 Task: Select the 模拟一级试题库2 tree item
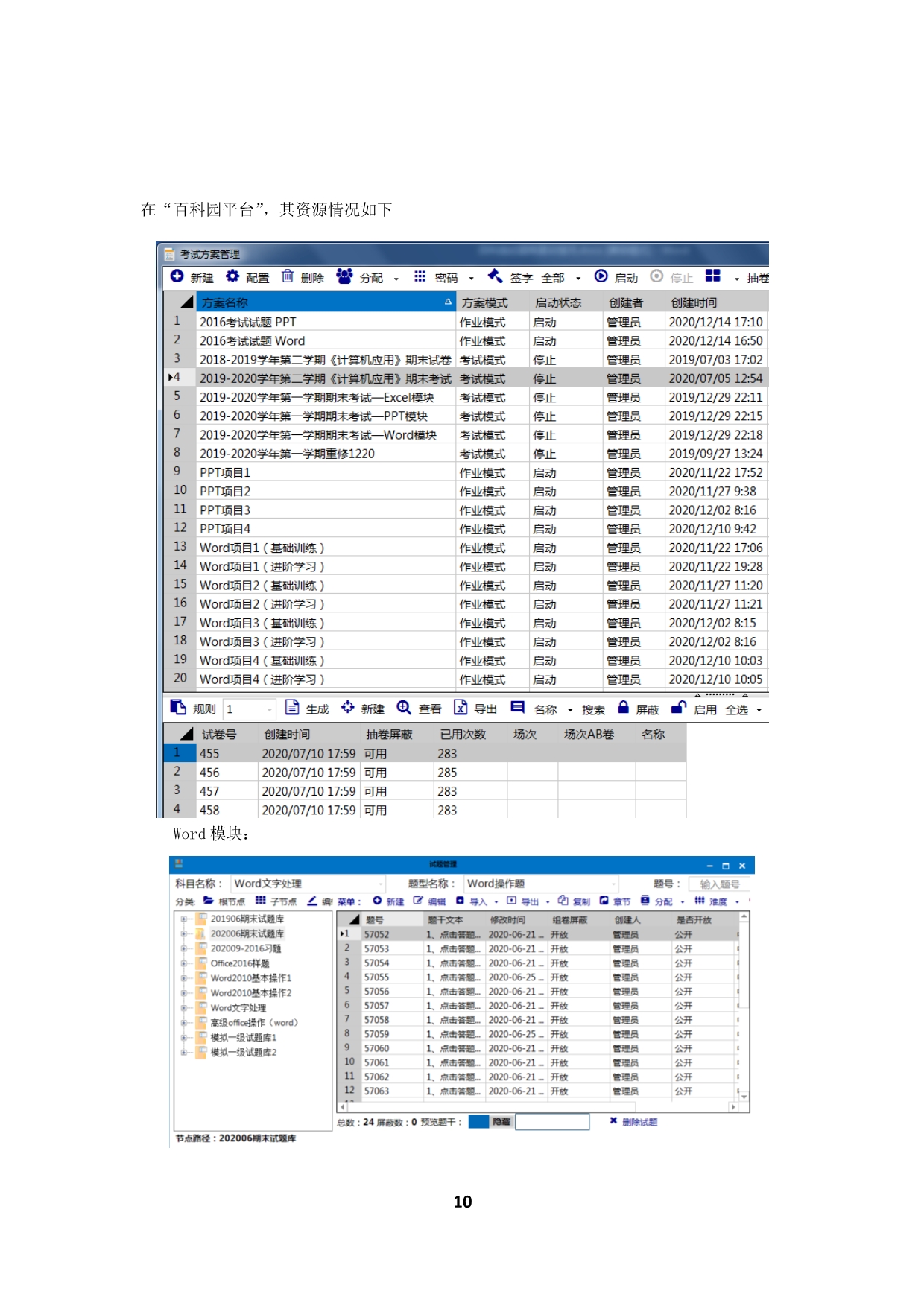(x=243, y=1052)
